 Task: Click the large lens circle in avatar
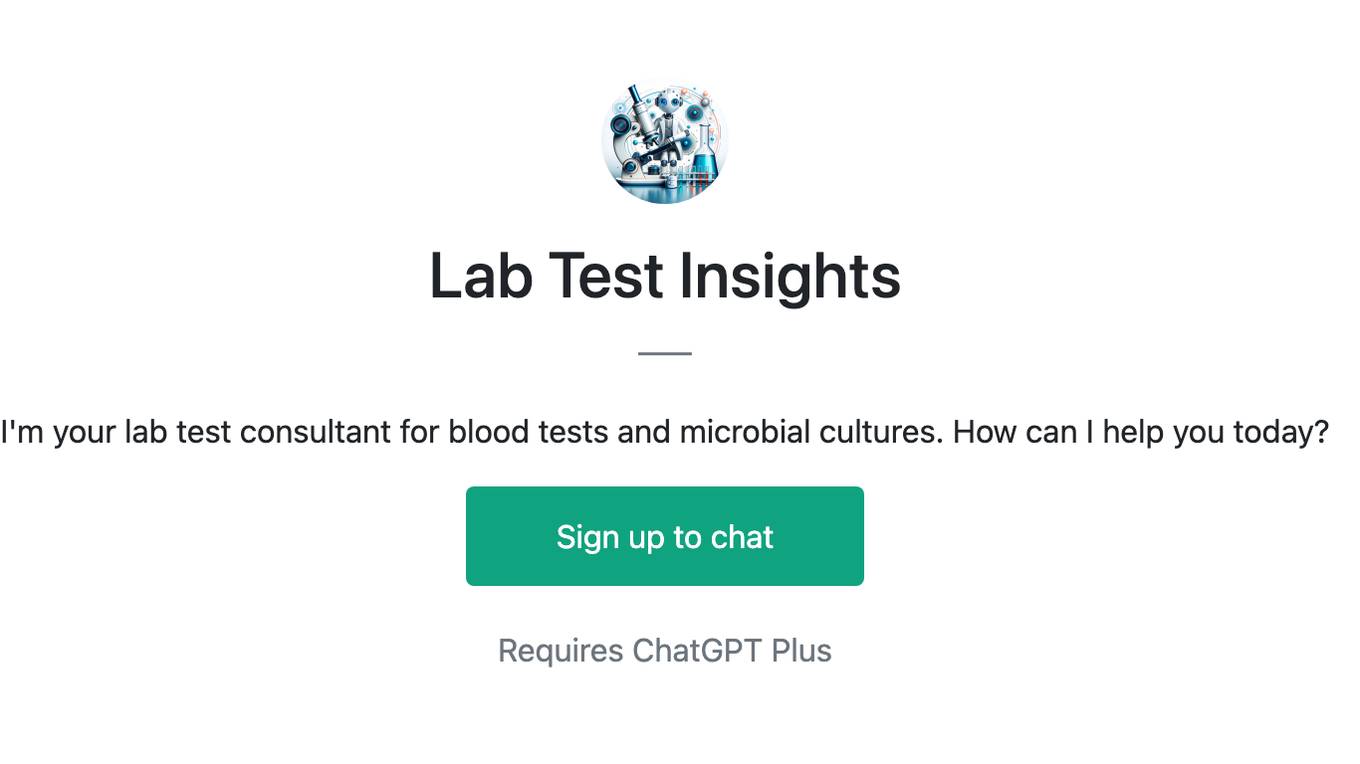pyautogui.click(x=621, y=124)
